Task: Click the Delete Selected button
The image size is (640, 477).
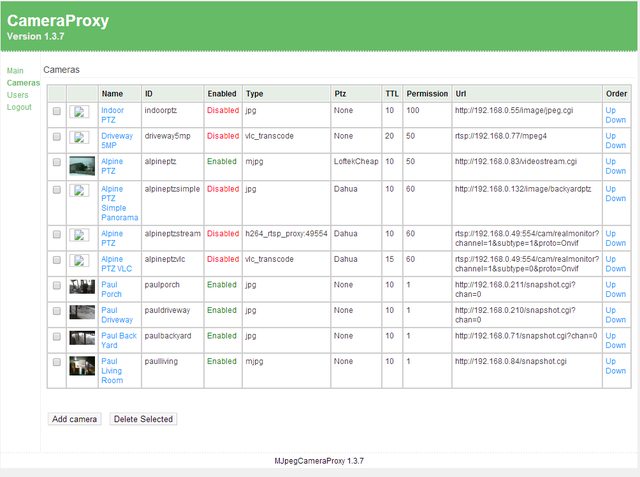Action: pyautogui.click(x=143, y=419)
